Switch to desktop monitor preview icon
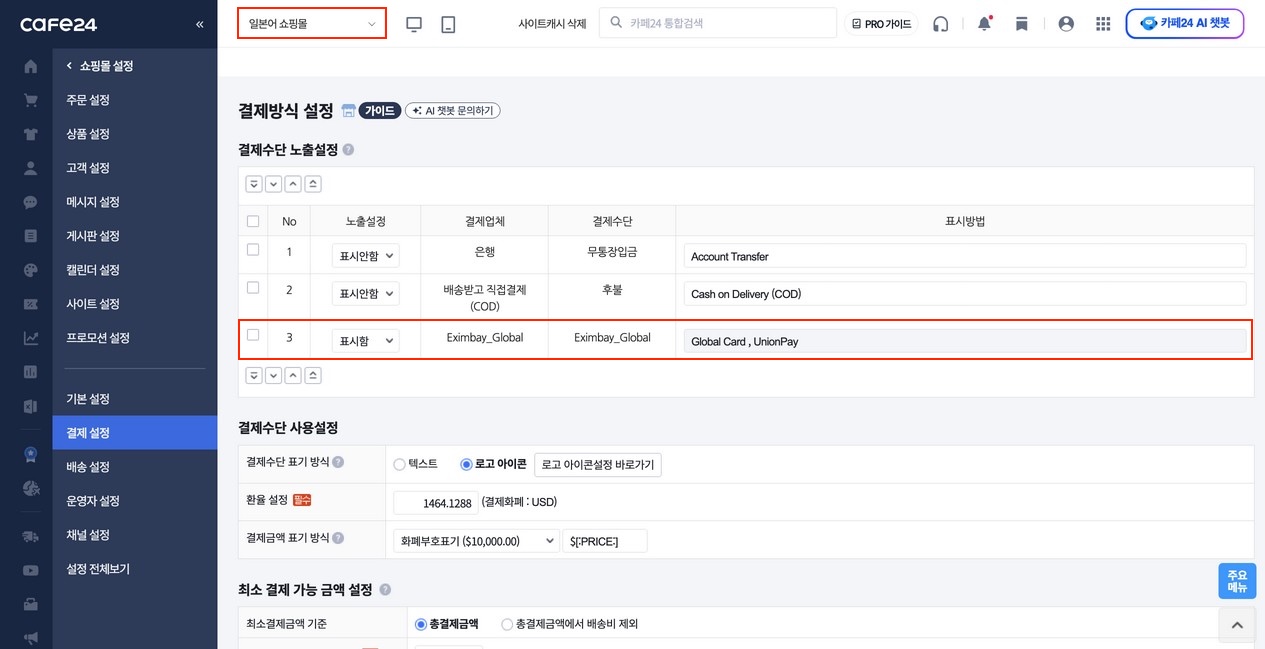 pos(414,24)
